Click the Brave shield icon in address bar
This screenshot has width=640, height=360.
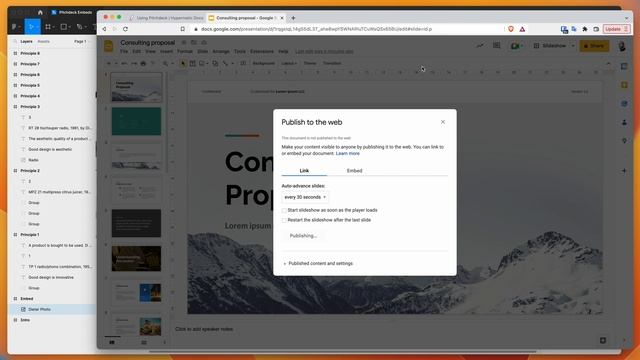coord(511,29)
